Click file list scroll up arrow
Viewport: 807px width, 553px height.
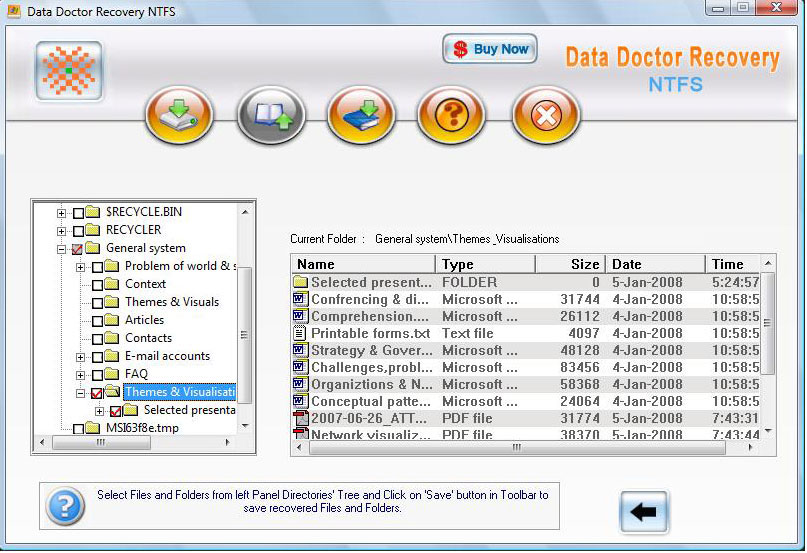click(x=768, y=263)
